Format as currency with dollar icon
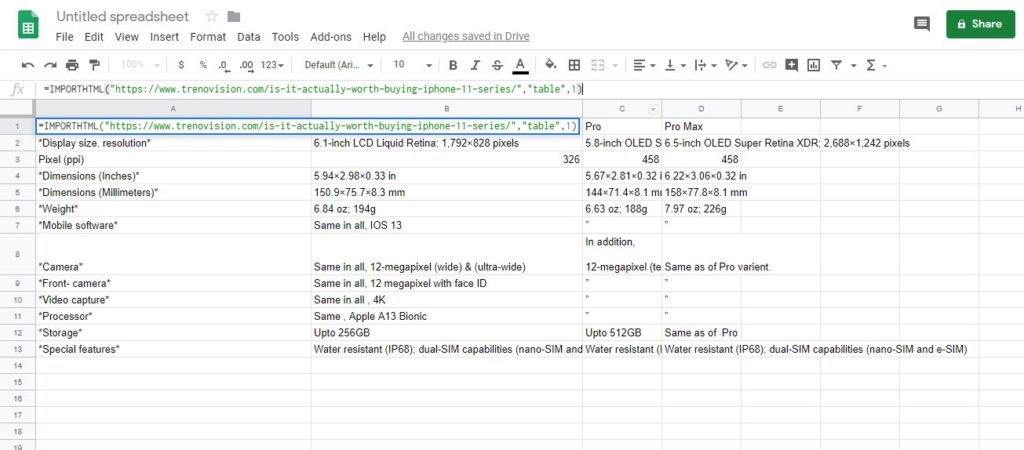Image resolution: width=1024 pixels, height=450 pixels. click(181, 65)
